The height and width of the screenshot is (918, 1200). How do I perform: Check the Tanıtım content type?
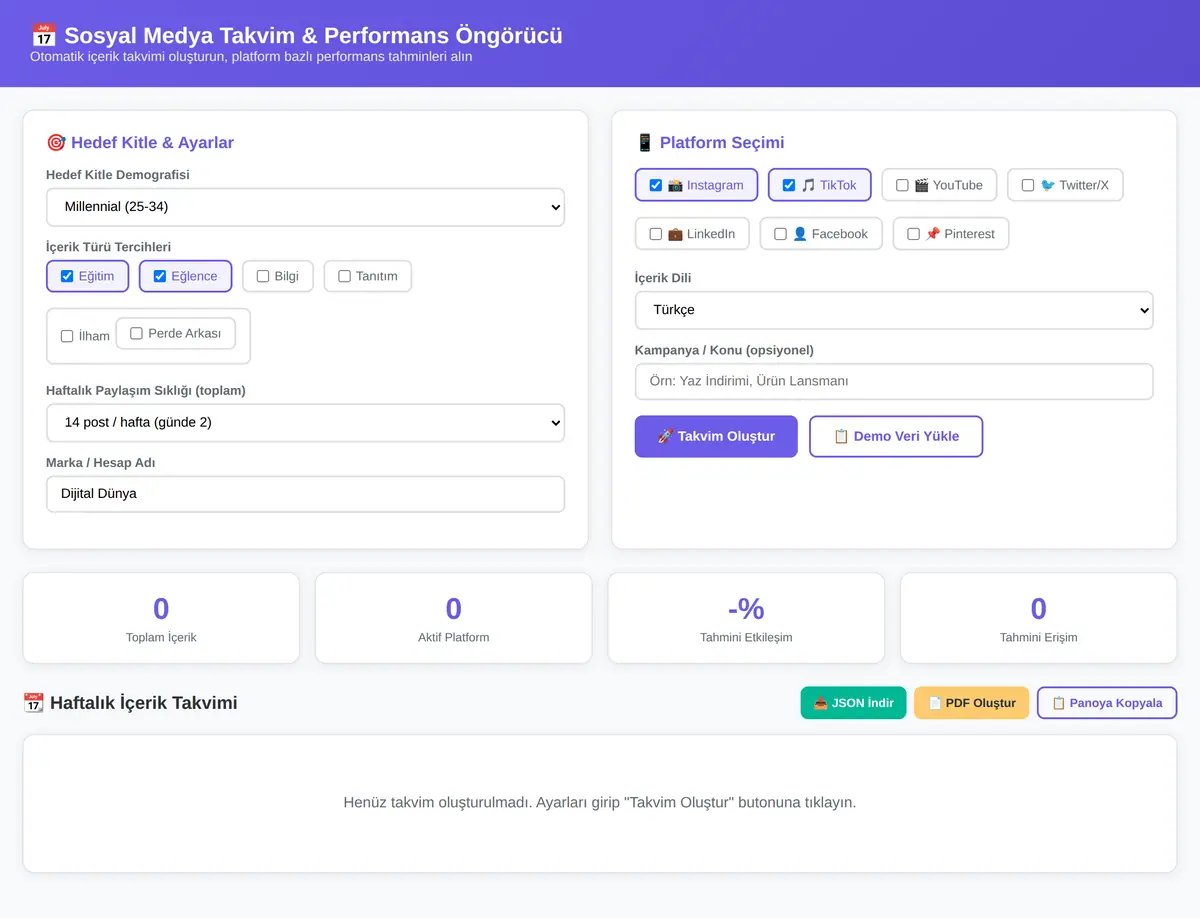pos(344,276)
